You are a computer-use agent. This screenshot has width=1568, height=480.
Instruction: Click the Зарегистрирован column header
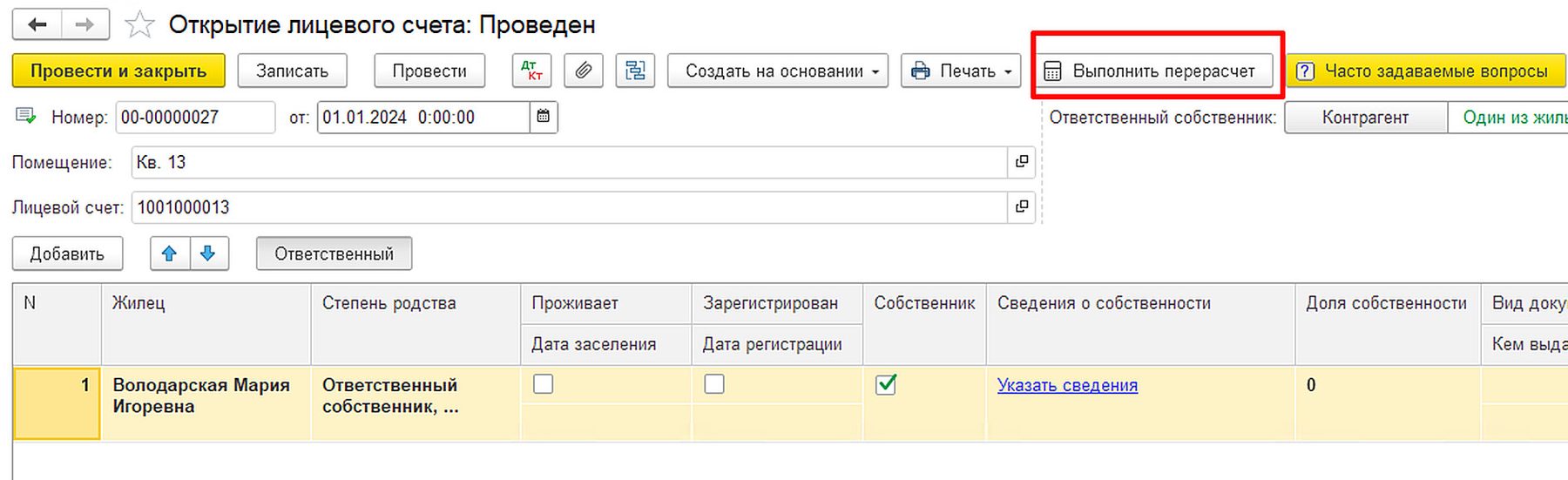tap(777, 303)
